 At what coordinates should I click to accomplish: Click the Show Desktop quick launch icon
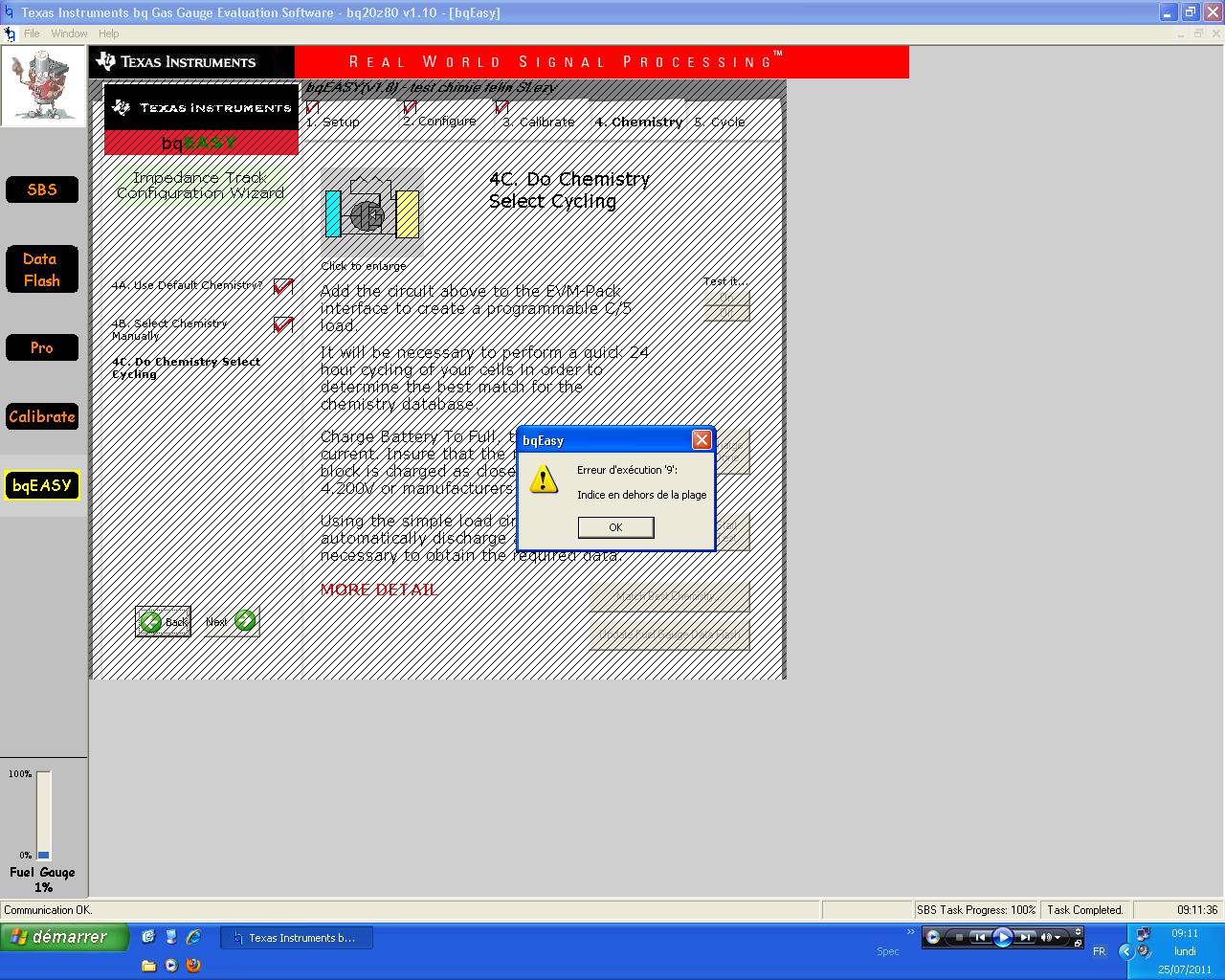click(171, 937)
